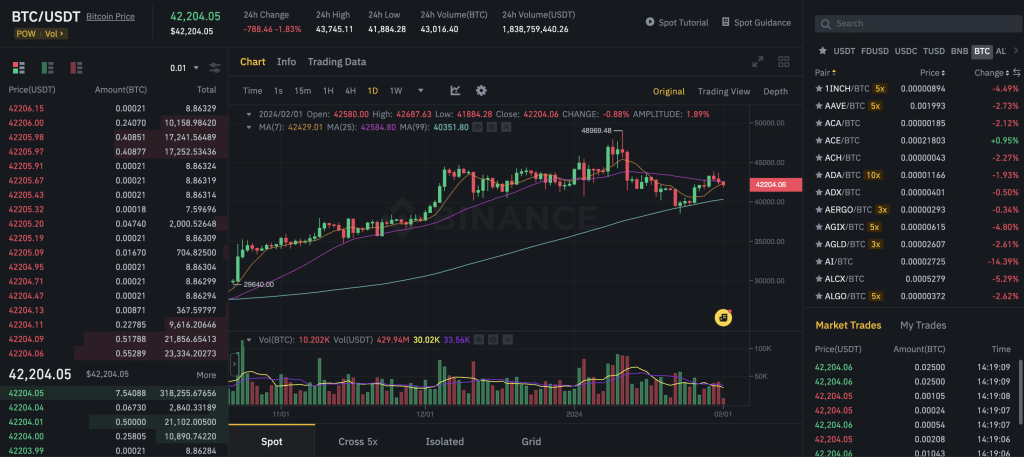Screen dimensions: 1024x457
Task: Open the Trading Data tab
Action: coord(337,62)
